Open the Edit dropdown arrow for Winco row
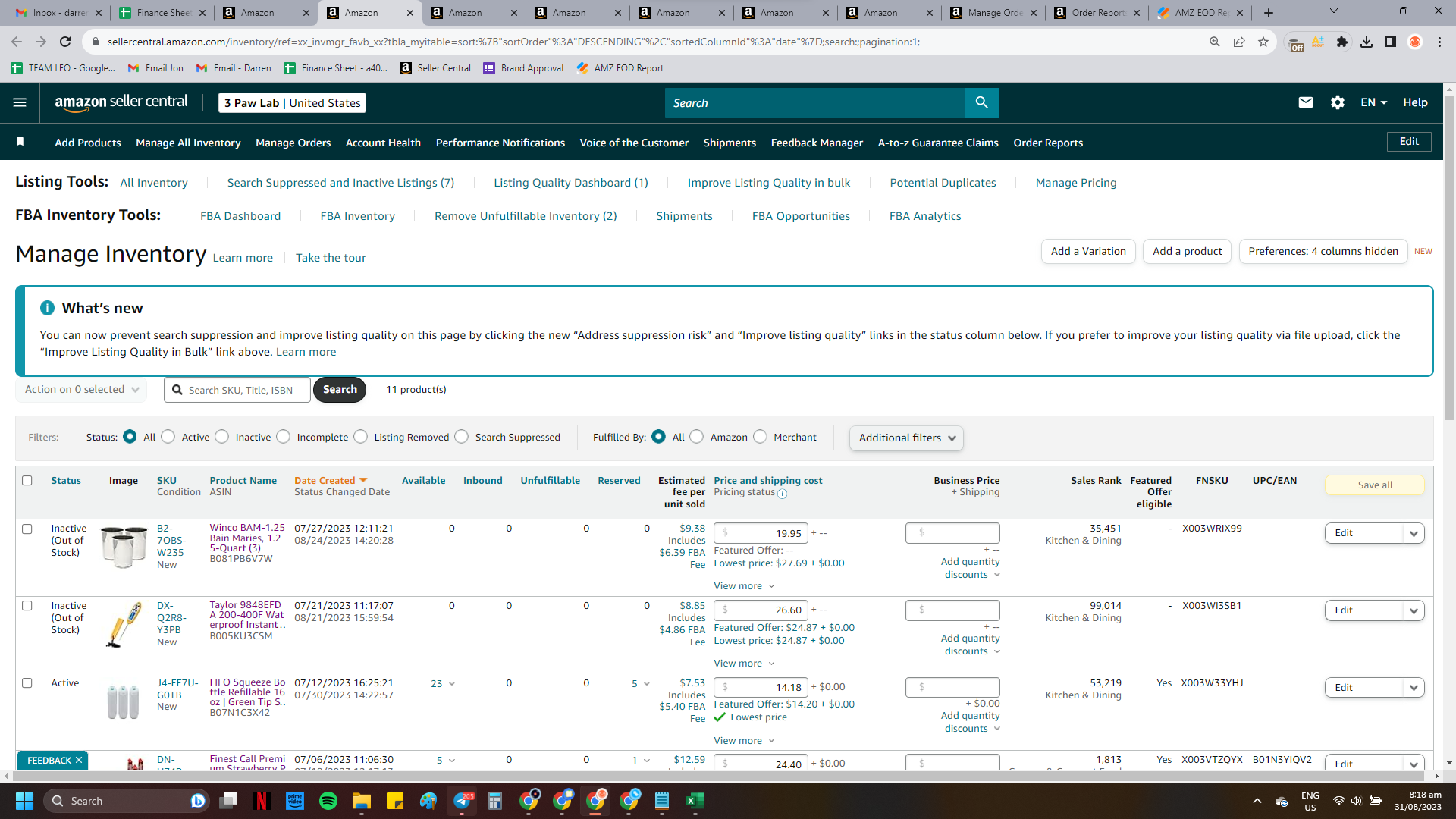This screenshot has width=1456, height=819. click(1414, 533)
